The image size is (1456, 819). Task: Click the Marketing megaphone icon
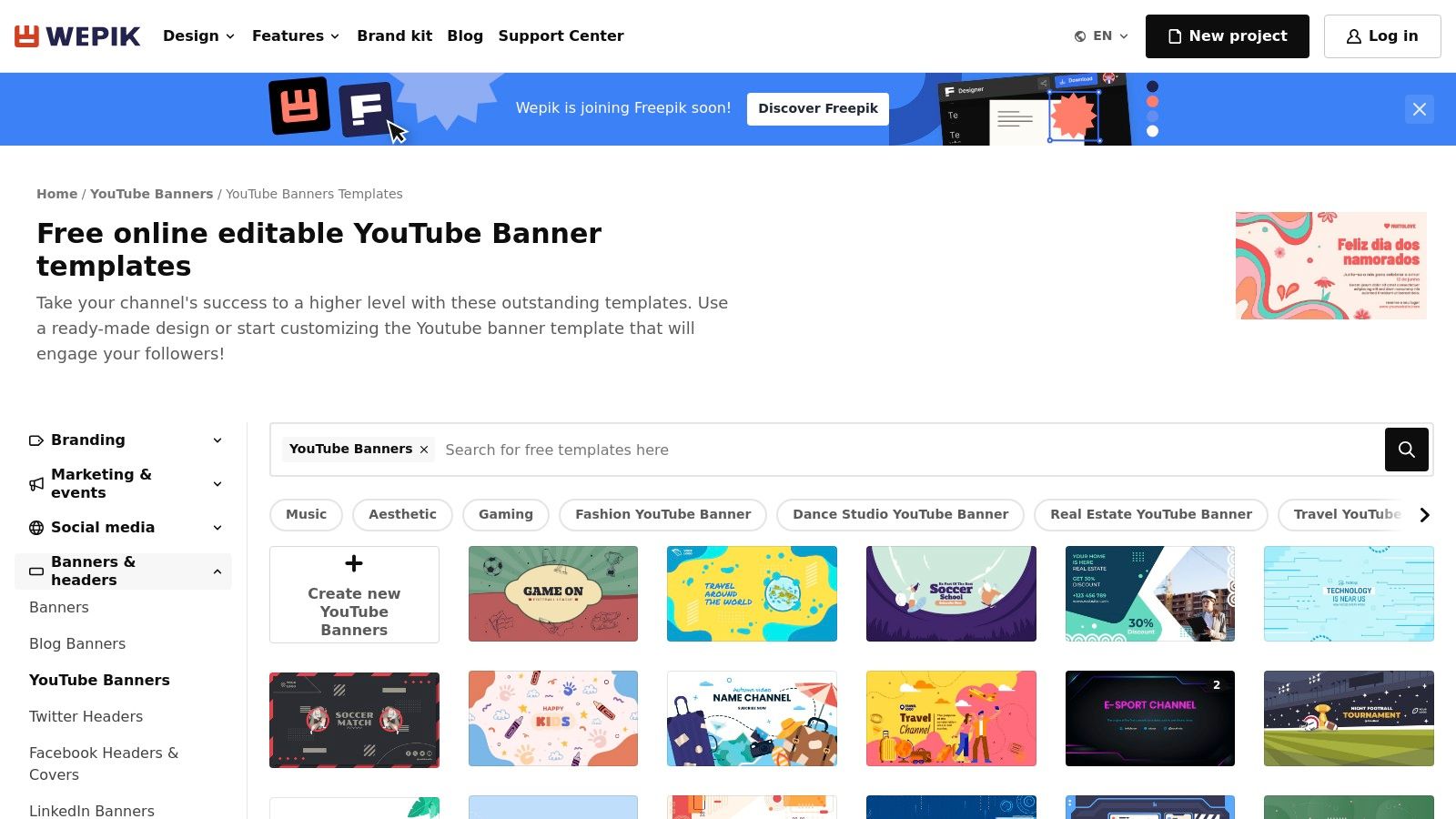36,484
